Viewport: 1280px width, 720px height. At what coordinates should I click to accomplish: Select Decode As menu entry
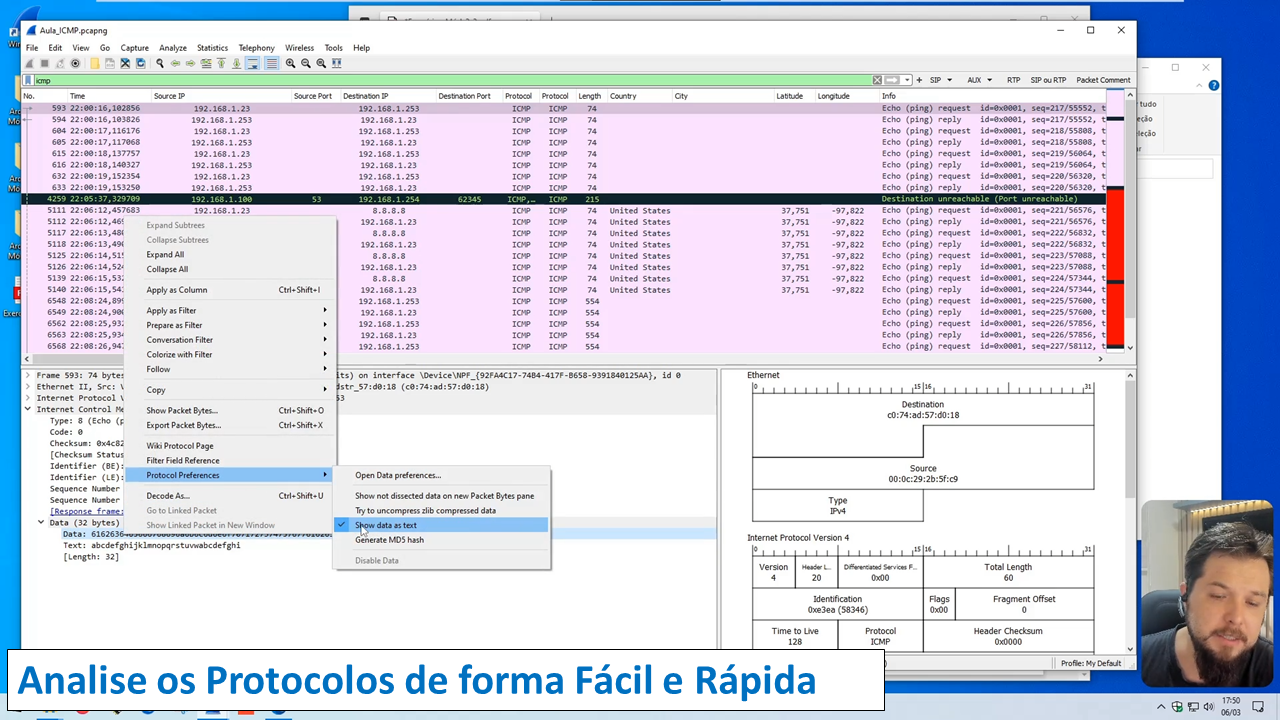coord(229,496)
